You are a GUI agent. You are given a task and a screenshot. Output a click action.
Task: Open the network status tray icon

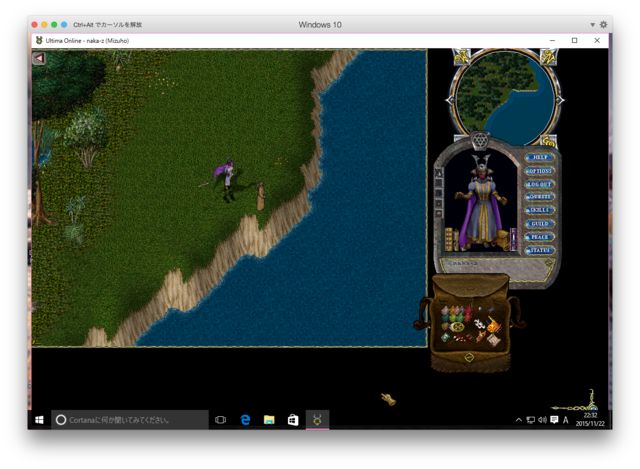(x=531, y=420)
